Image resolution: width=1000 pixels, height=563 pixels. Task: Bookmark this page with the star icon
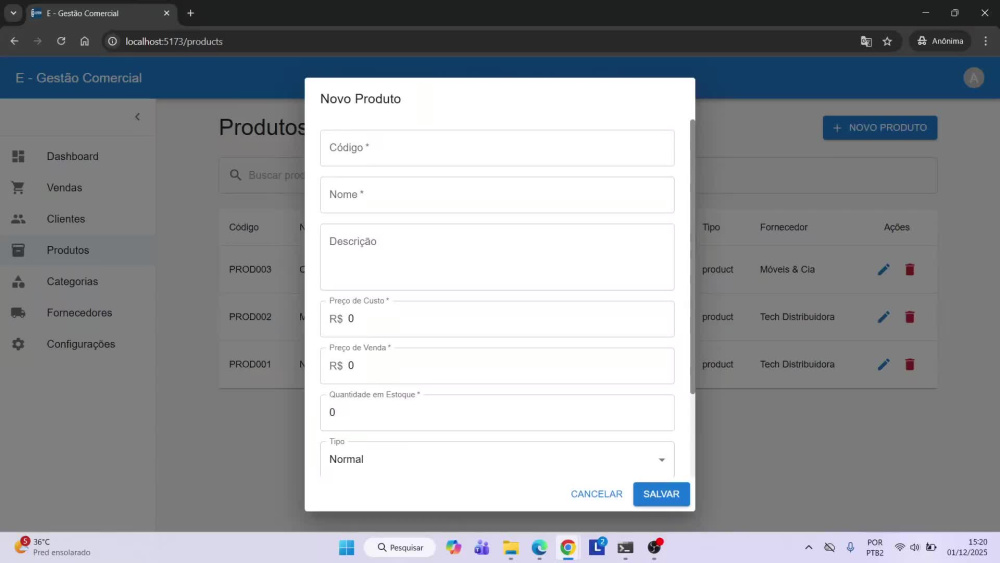click(x=887, y=41)
